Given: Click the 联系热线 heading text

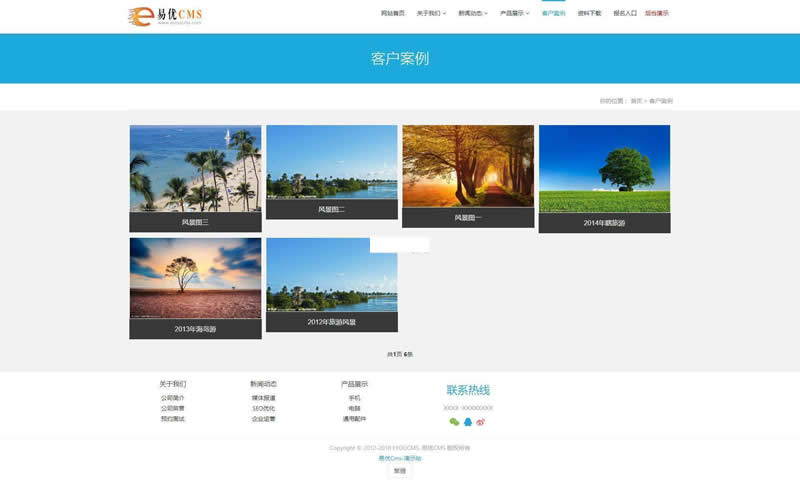Looking at the screenshot, I should (468, 390).
